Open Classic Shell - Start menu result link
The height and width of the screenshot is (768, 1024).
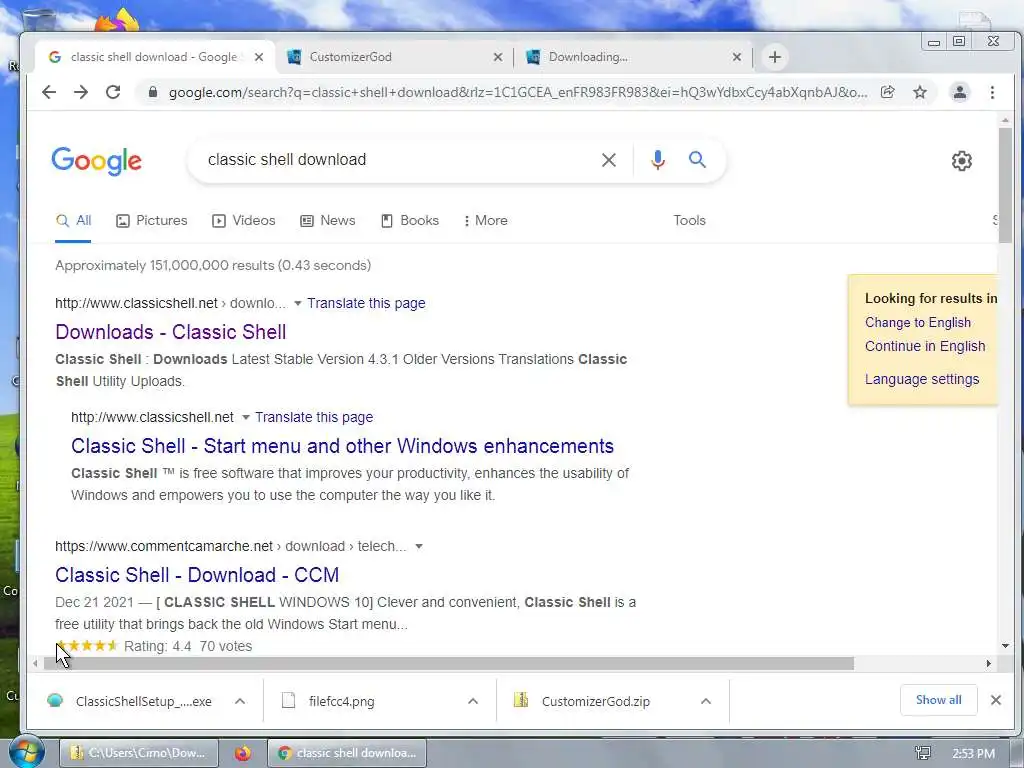[x=342, y=446]
